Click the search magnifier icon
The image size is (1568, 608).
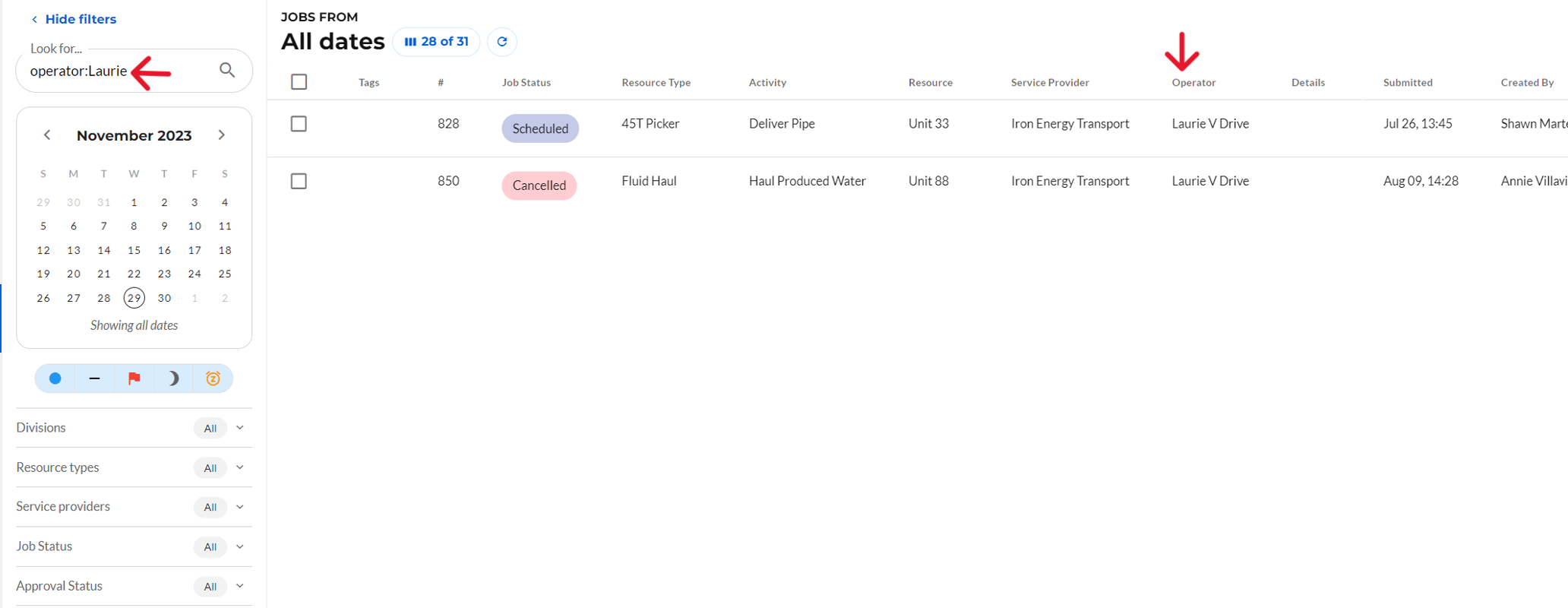pos(227,70)
